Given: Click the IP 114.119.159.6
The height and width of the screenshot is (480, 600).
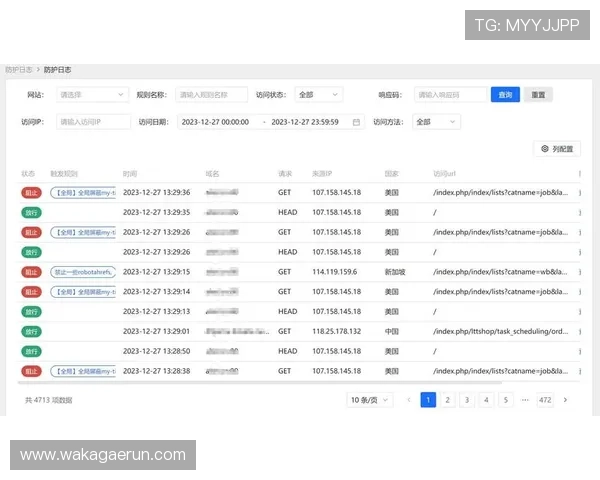Looking at the screenshot, I should tap(334, 272).
